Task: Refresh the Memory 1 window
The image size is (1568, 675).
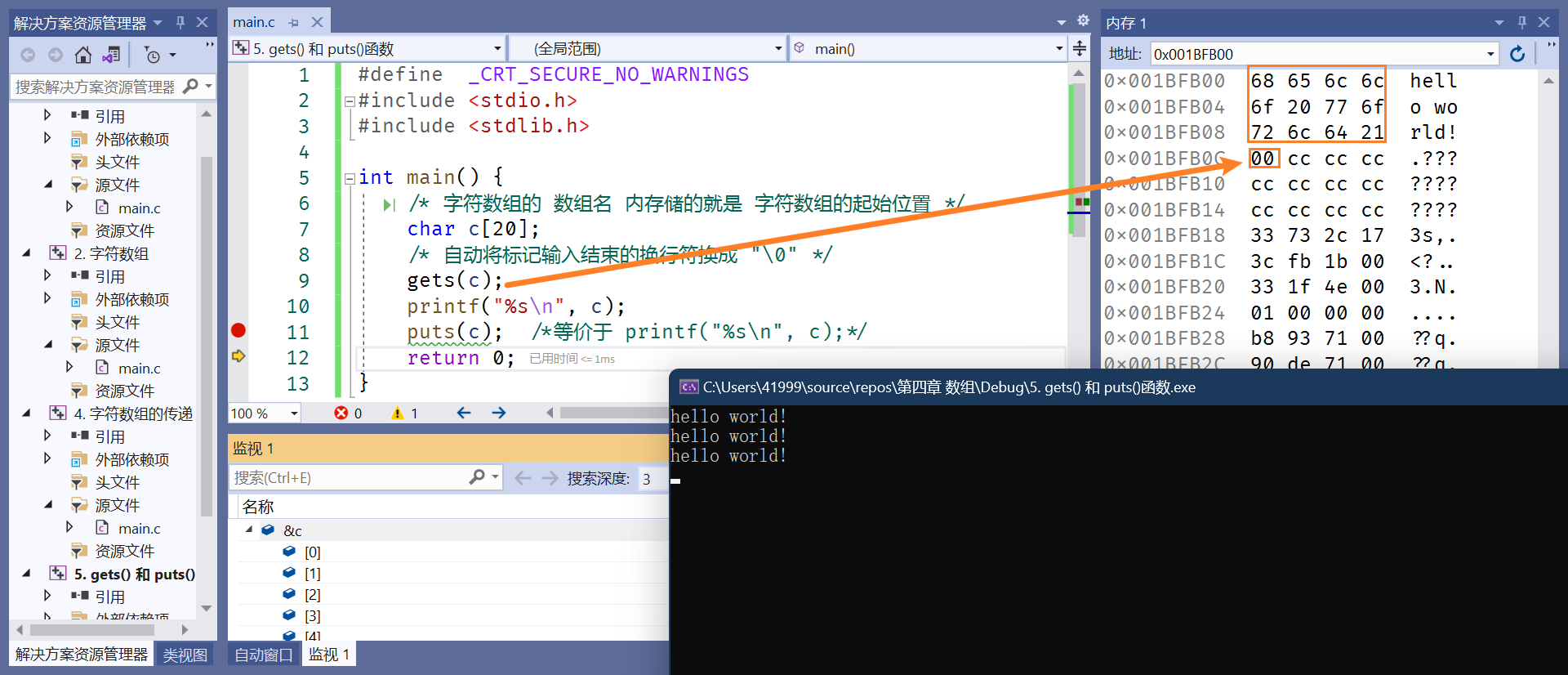Action: (1517, 54)
